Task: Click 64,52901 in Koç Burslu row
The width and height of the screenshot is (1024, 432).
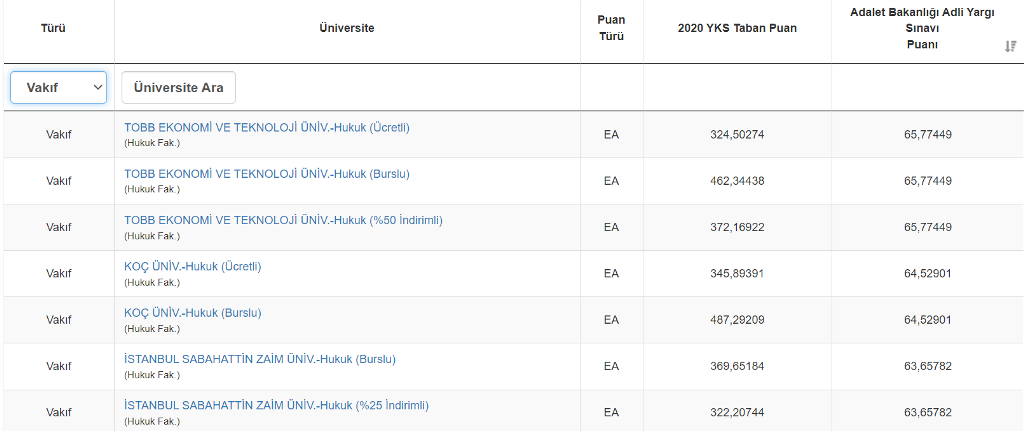Action: 927,320
